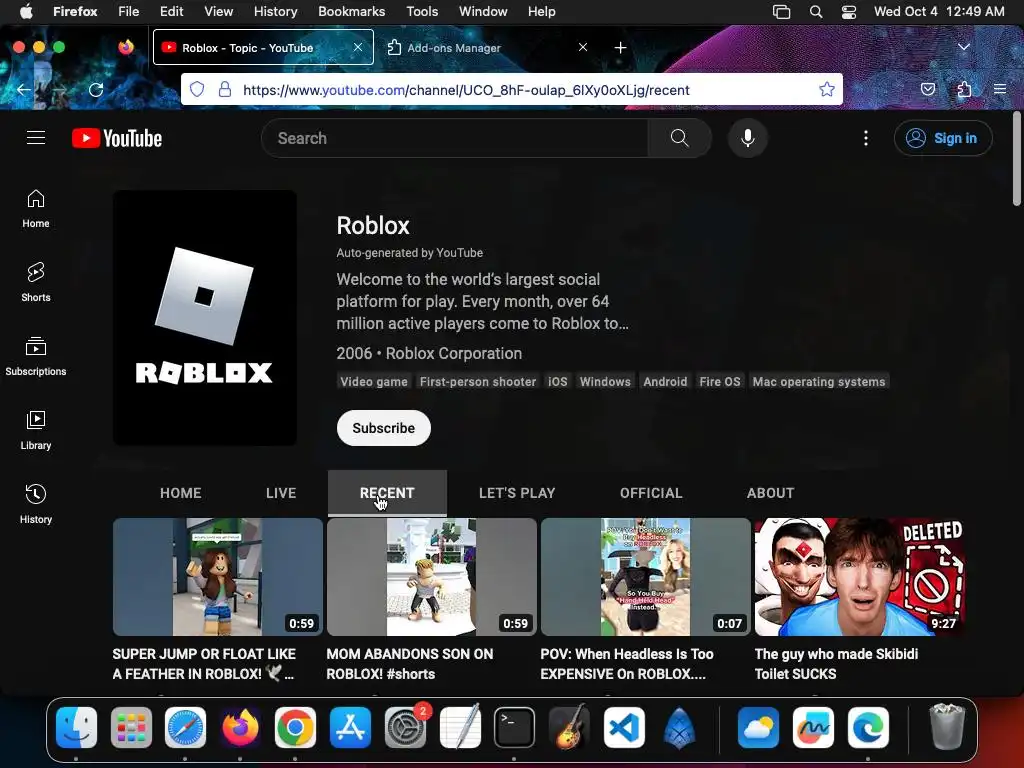Open History in sidebar
The image size is (1024, 768).
point(36,504)
